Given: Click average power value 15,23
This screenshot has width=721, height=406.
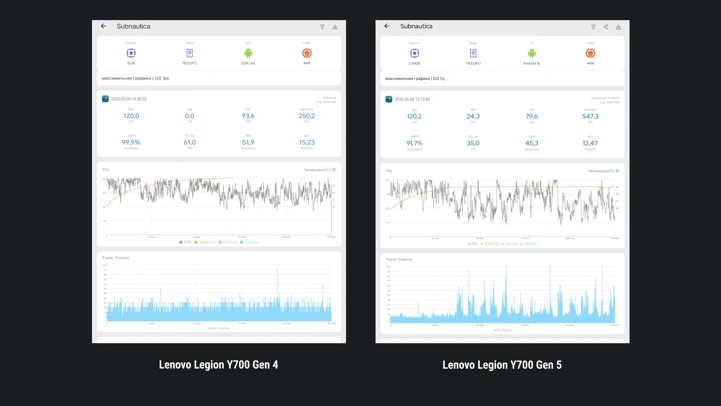Looking at the screenshot, I should [307, 143].
